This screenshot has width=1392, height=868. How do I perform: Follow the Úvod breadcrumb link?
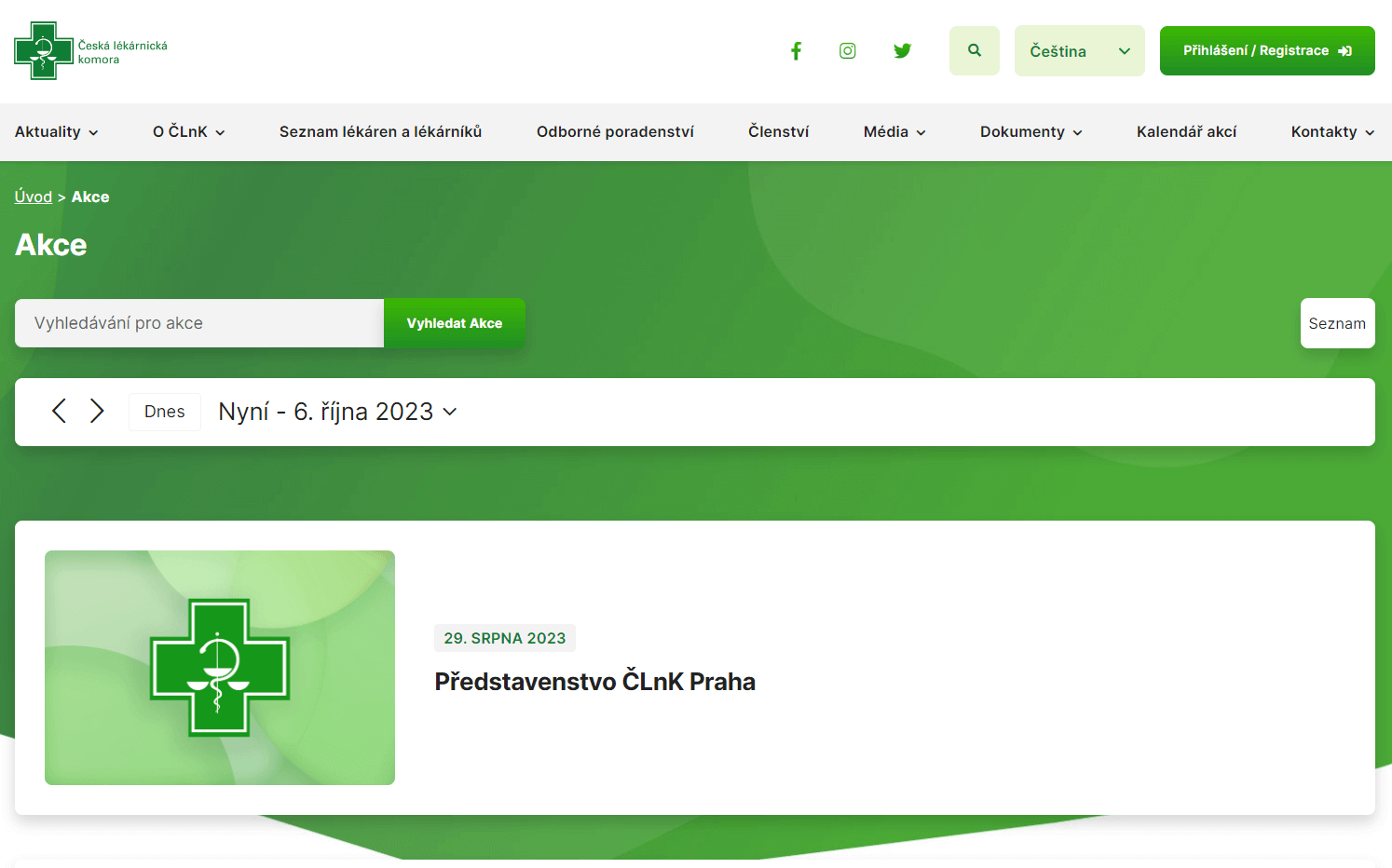click(34, 197)
